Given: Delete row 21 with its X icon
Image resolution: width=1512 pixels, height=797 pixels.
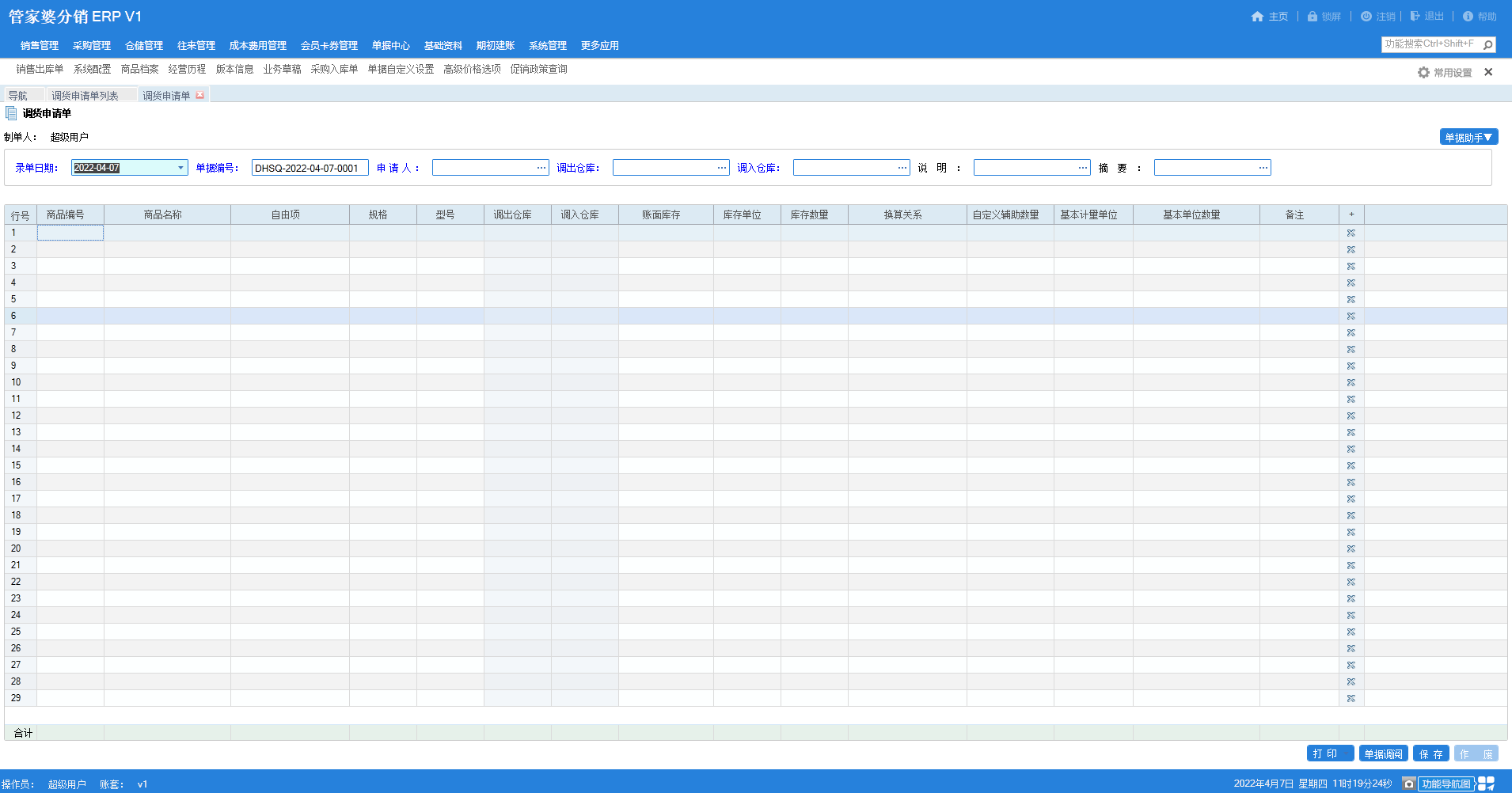Looking at the screenshot, I should [x=1351, y=565].
